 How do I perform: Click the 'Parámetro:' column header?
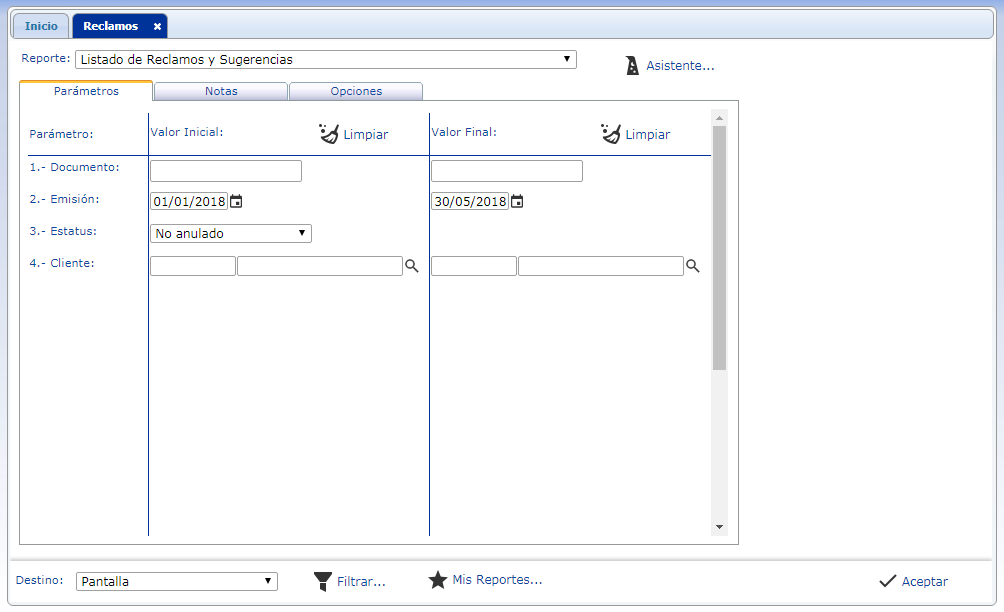61,134
